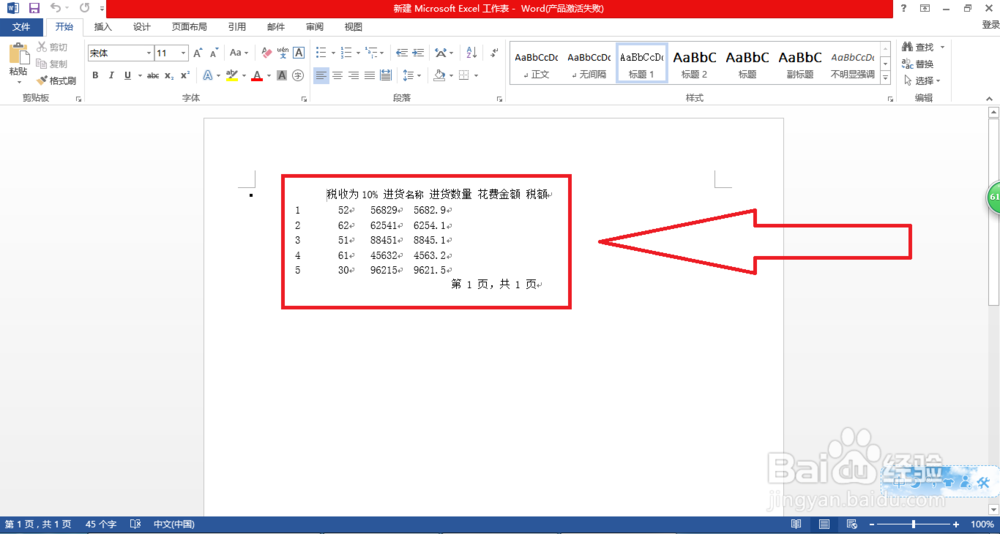
Task: Click the phonetic guide (wén) icon
Action: coord(283,53)
